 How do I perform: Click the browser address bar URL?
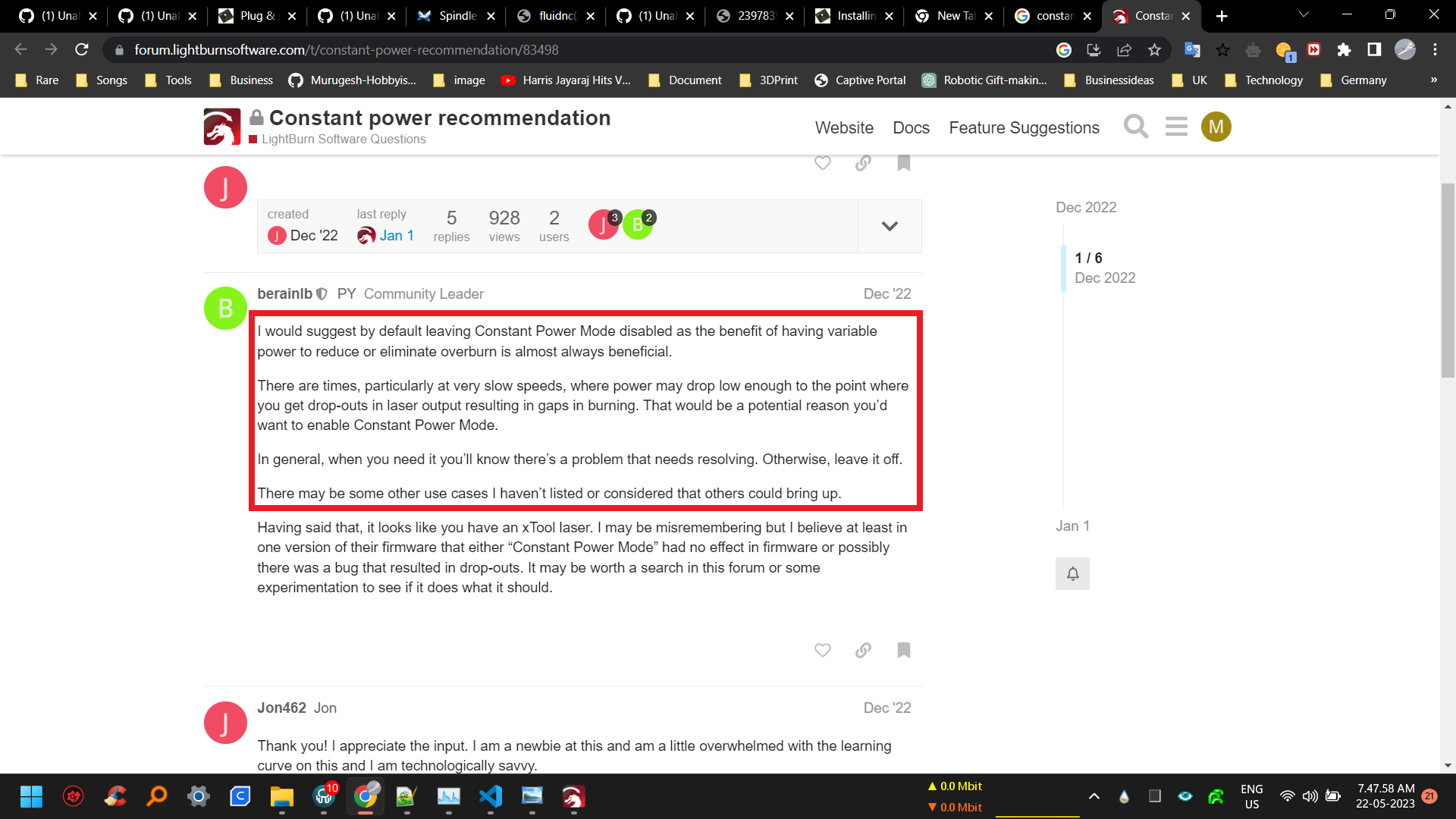tap(346, 50)
